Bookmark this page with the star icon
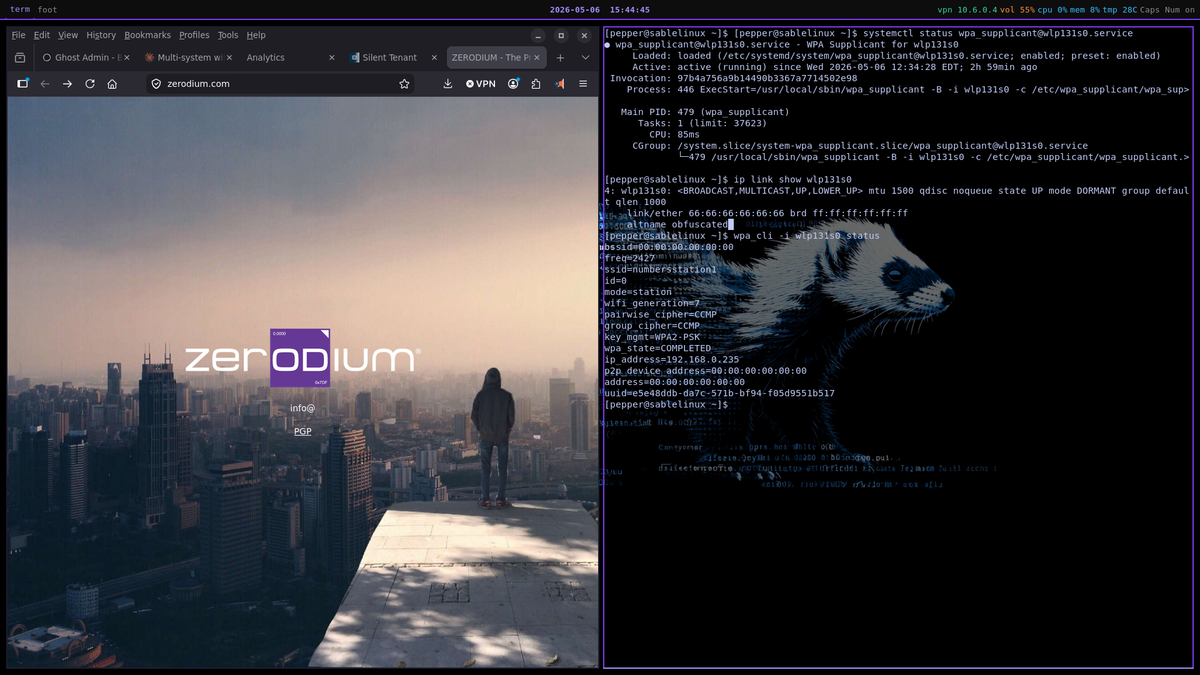This screenshot has height=675, width=1200. coord(404,84)
